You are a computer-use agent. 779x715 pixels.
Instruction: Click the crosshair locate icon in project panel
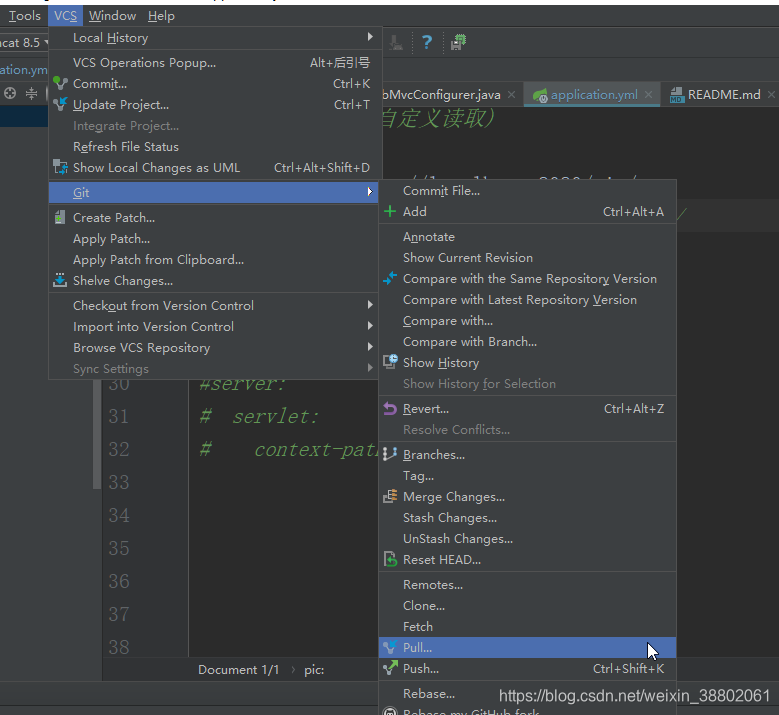(x=10, y=93)
